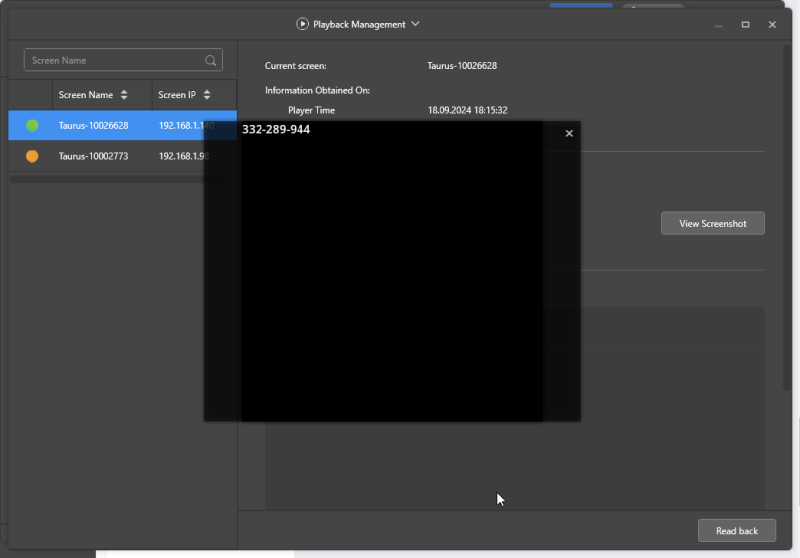Image resolution: width=800 pixels, height=558 pixels.
Task: Sort the list by Screen Name arrows
Action: click(x=124, y=95)
